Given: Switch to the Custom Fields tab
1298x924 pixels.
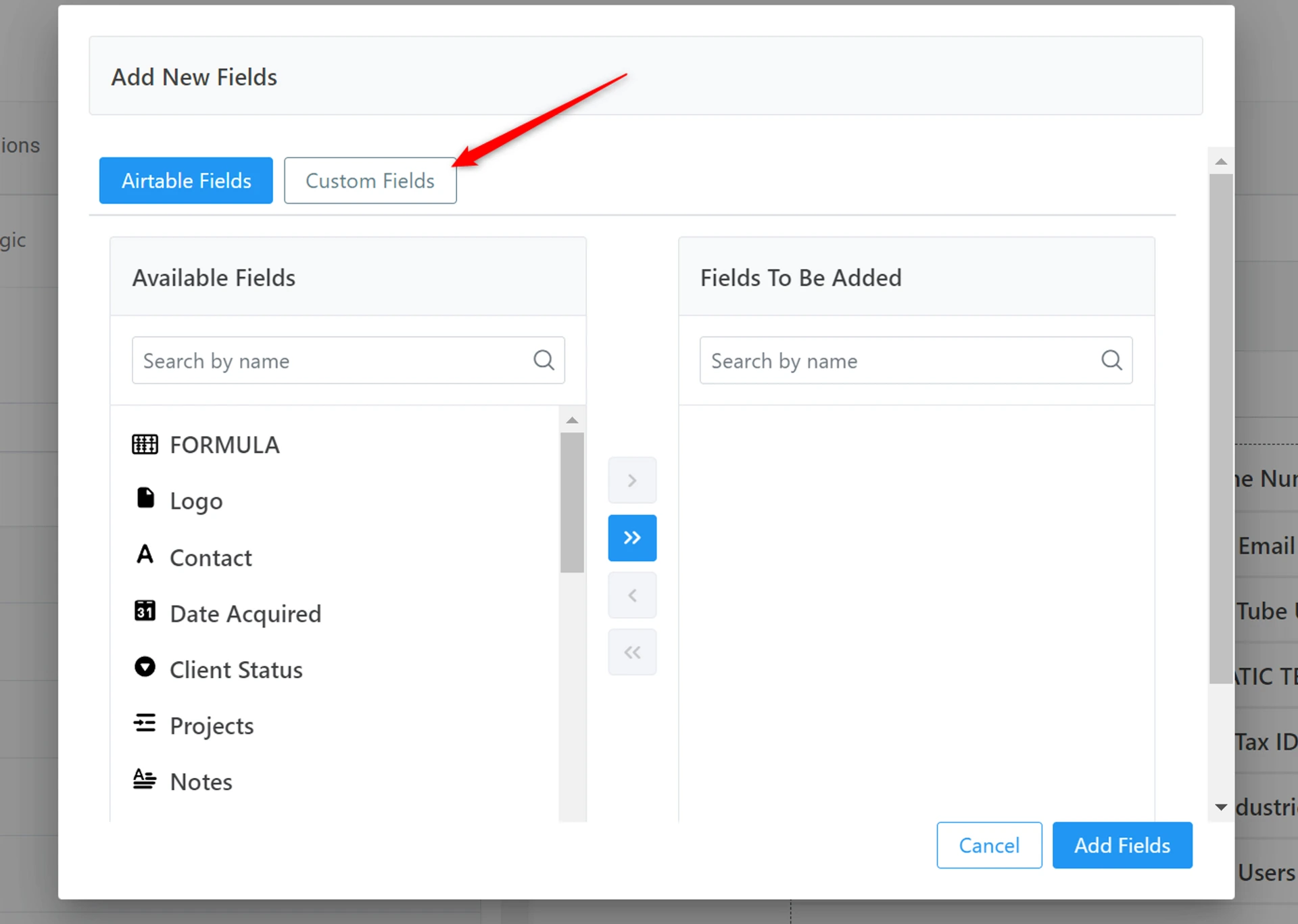Looking at the screenshot, I should coord(370,180).
